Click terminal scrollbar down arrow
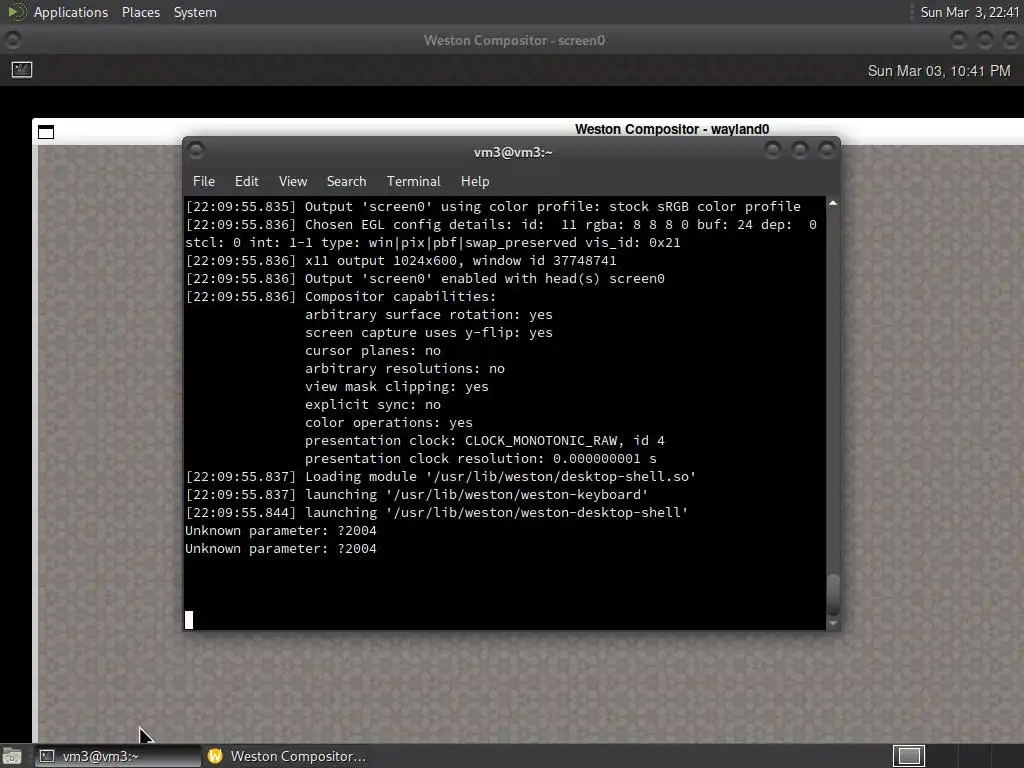This screenshot has height=768, width=1024. pyautogui.click(x=833, y=624)
